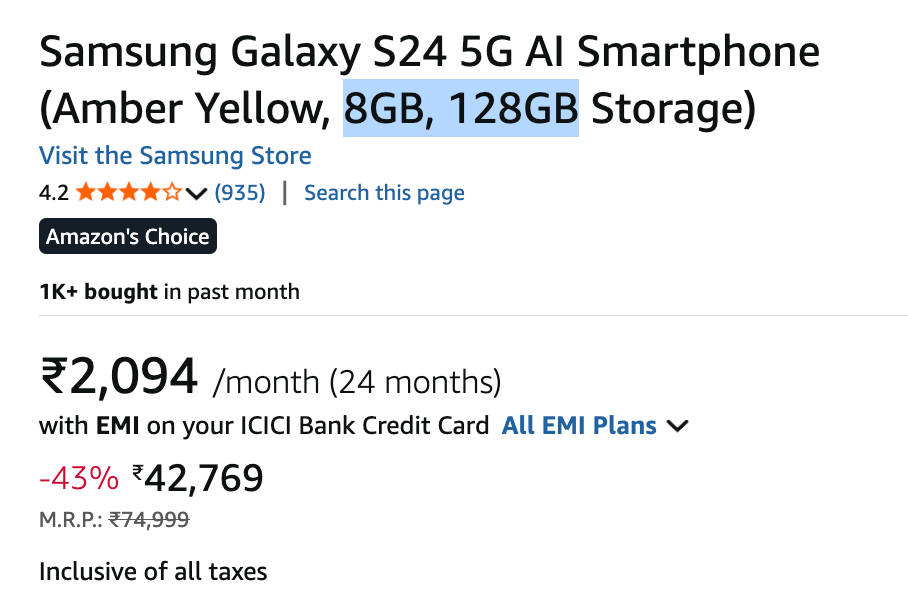Click the Amazon's Choice badge
The width and height of the screenshot is (908, 594).
click(x=128, y=237)
